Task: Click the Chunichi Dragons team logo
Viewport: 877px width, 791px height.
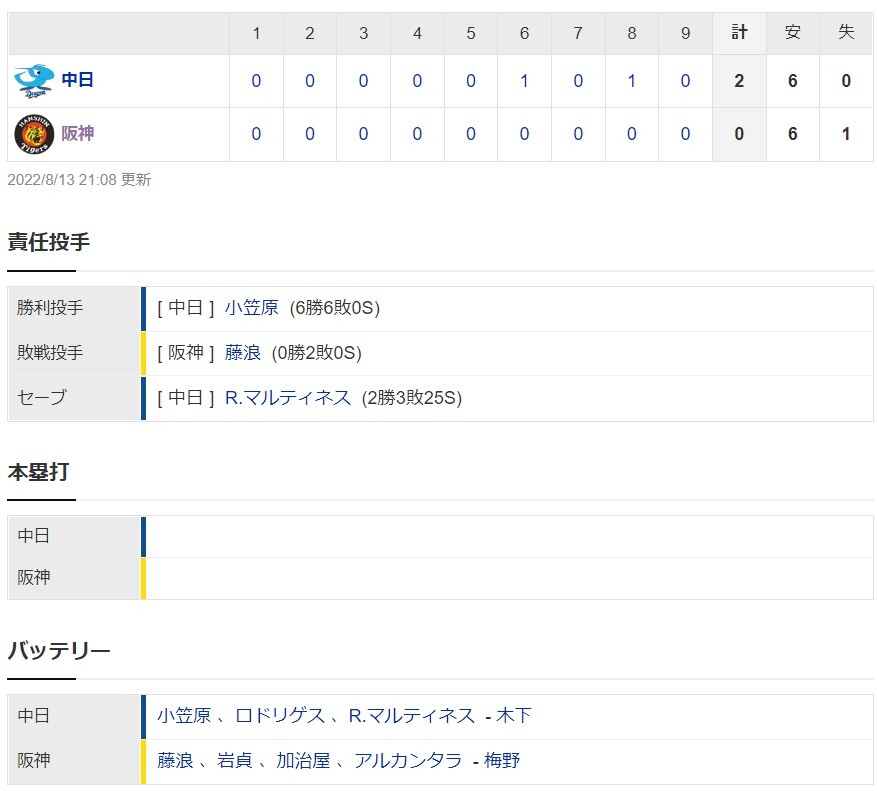Action: click(x=34, y=81)
